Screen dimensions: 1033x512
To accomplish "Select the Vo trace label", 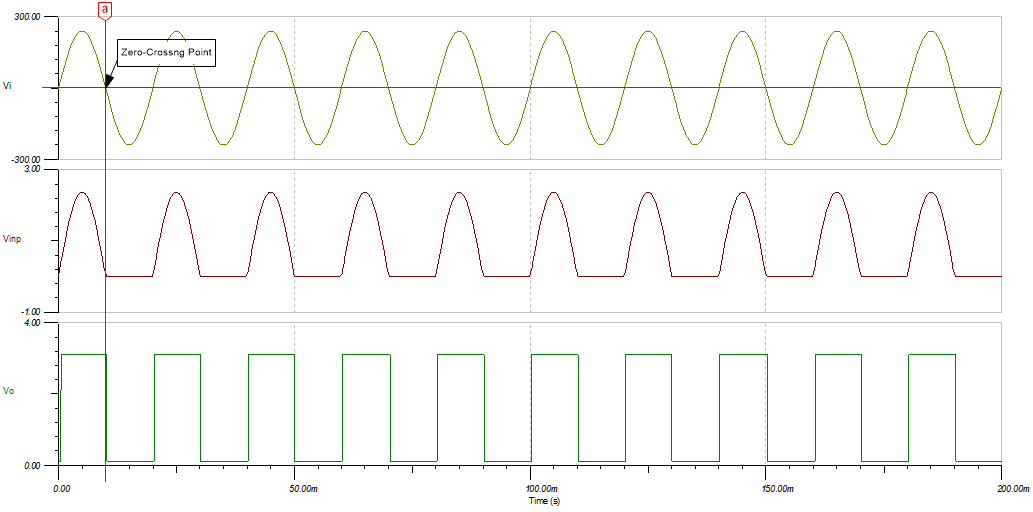I will click(9, 393).
